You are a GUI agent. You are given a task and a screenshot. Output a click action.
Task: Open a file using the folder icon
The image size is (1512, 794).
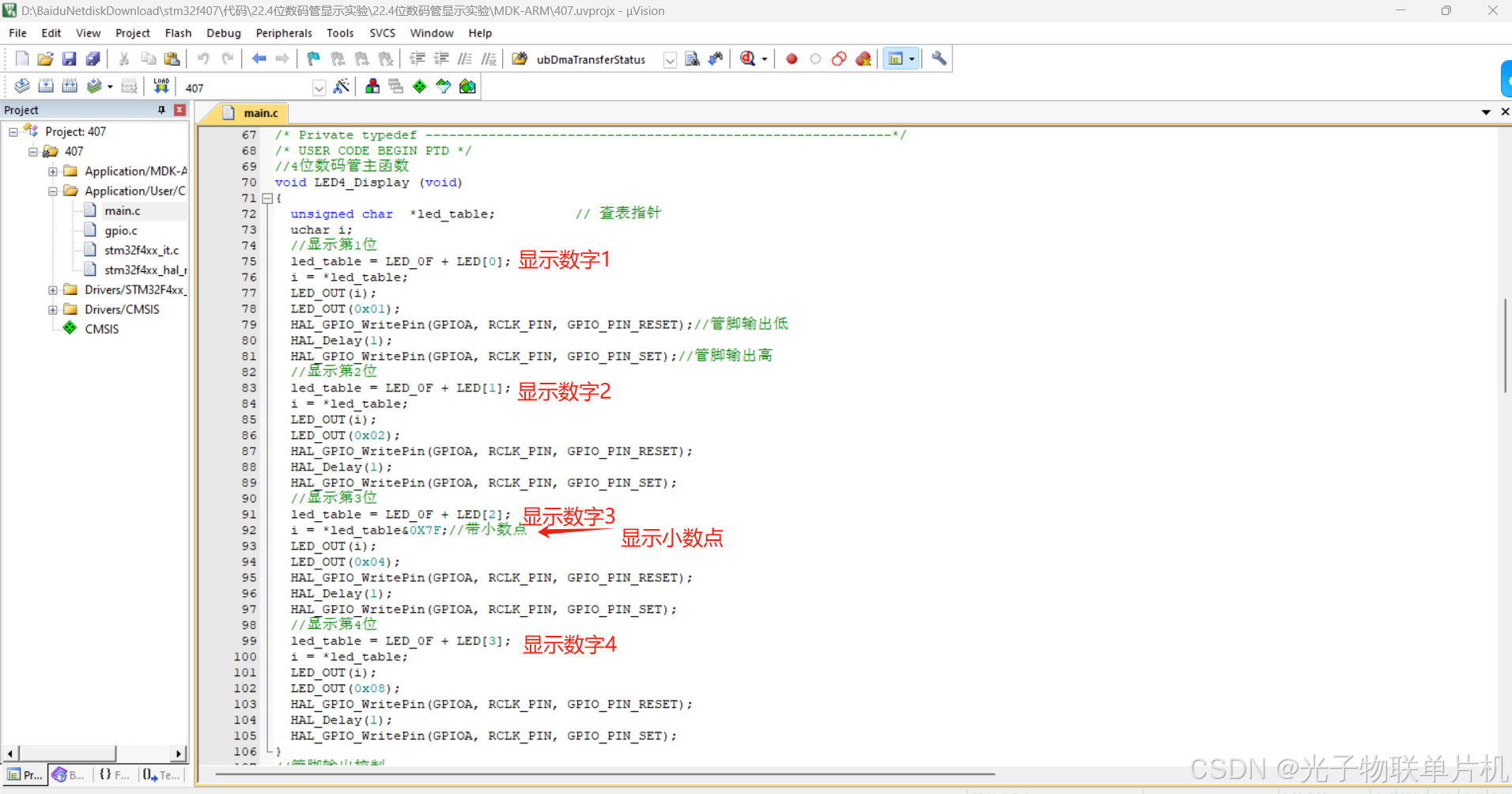coord(46,59)
